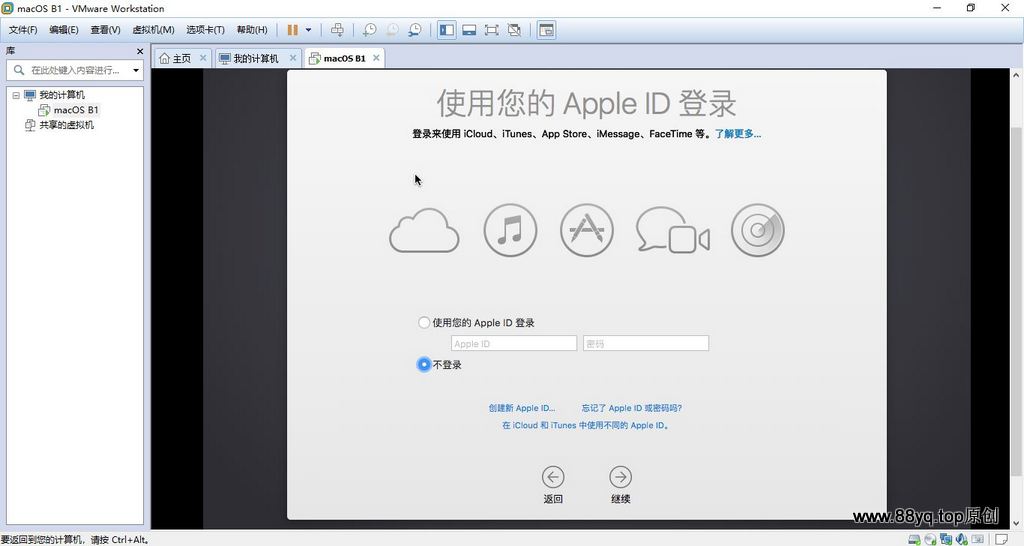This screenshot has height=546, width=1024.
Task: Click the 返回 back arrow button
Action: pos(553,477)
